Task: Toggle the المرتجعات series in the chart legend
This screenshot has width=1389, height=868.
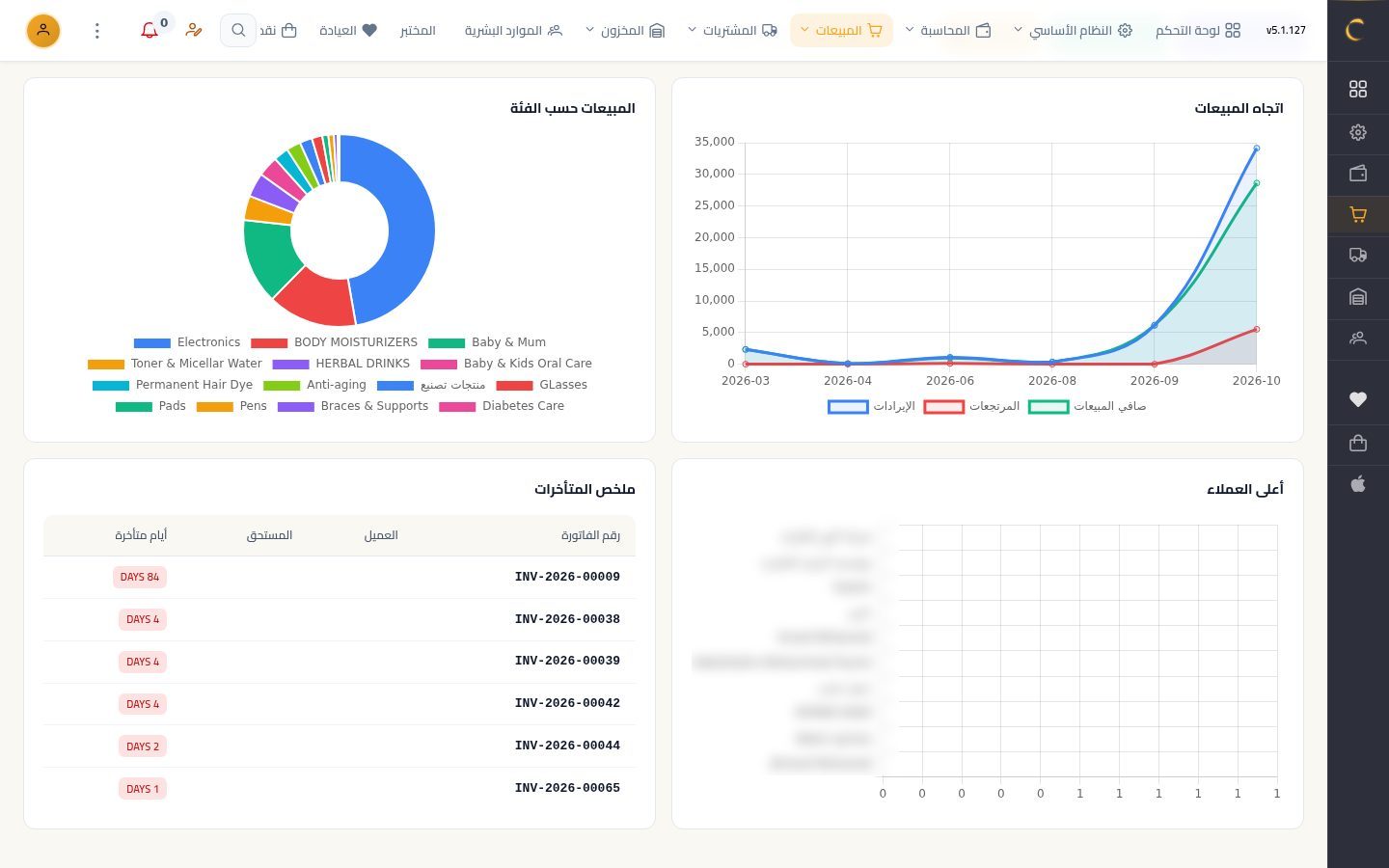Action: (971, 407)
